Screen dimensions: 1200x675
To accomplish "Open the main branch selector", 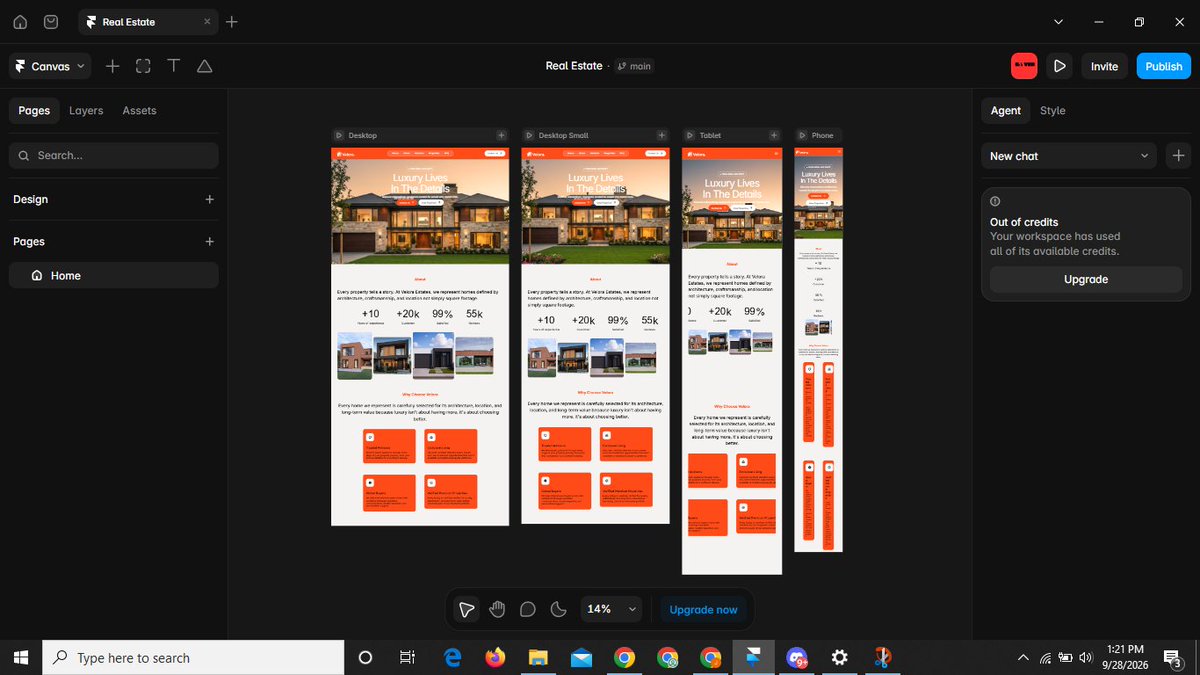I will click(635, 66).
